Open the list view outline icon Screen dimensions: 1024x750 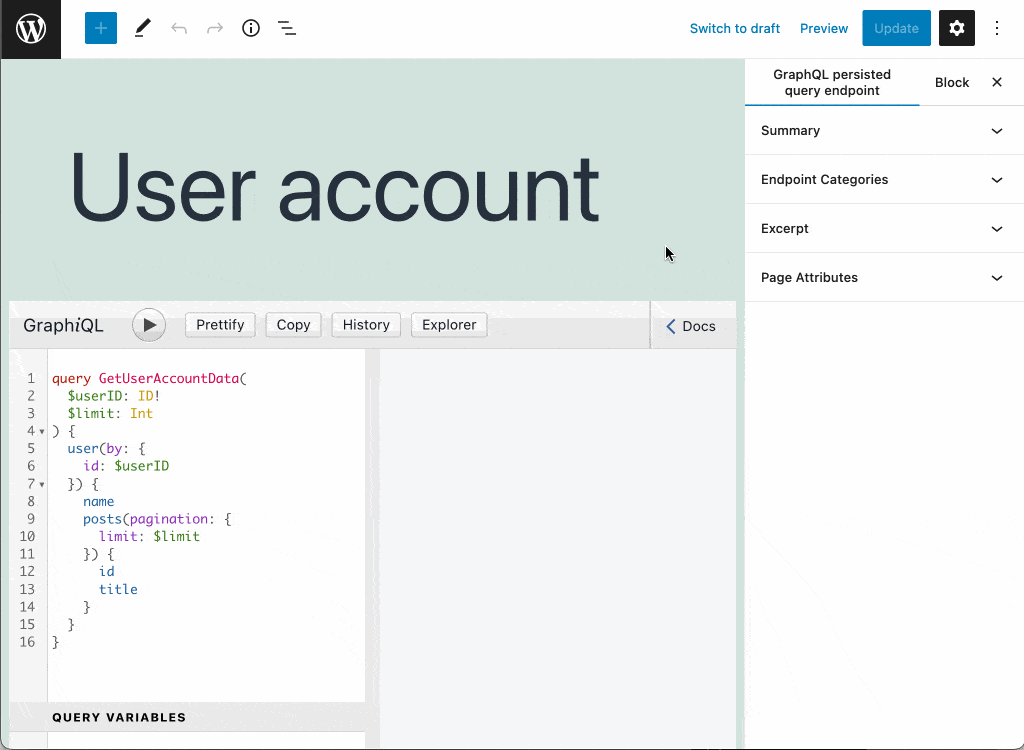pyautogui.click(x=287, y=28)
